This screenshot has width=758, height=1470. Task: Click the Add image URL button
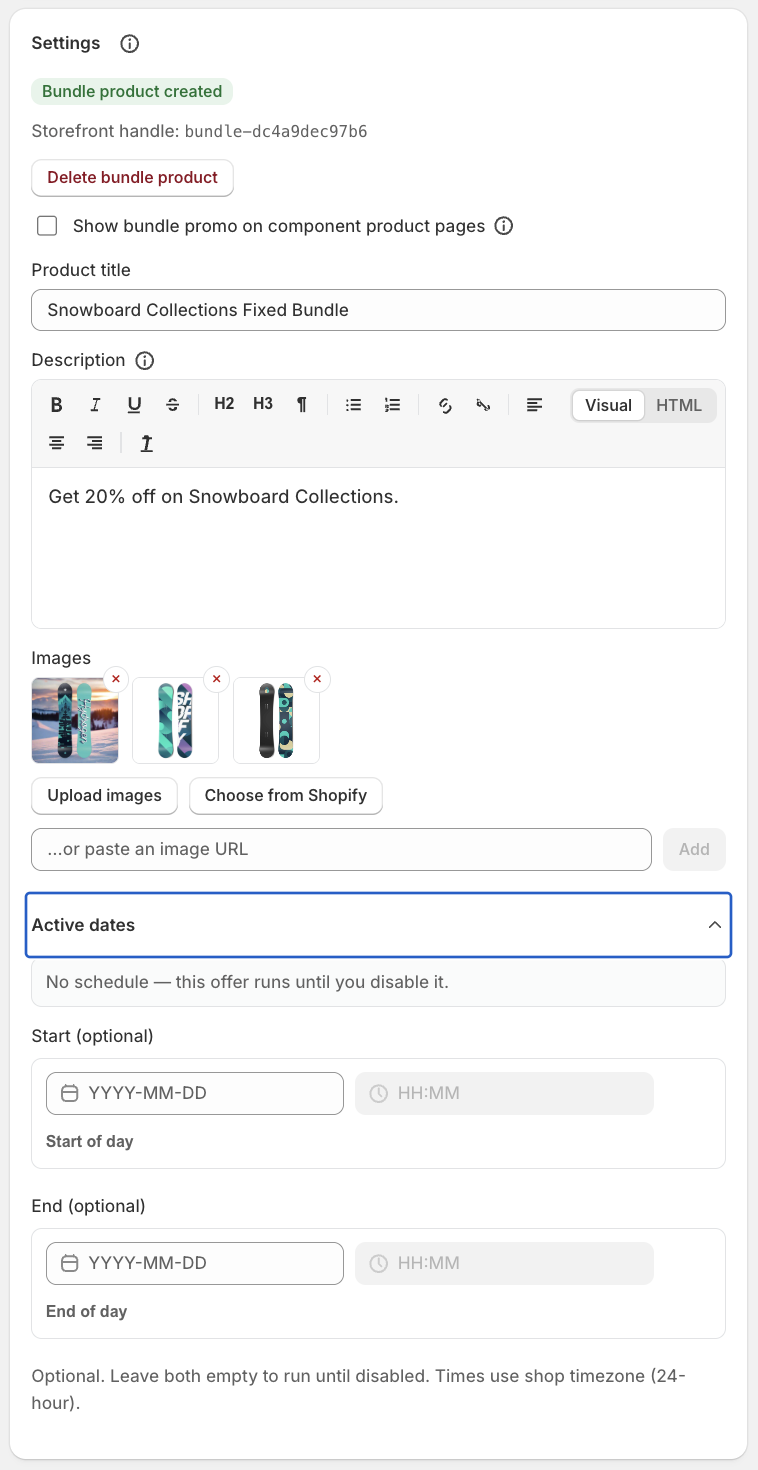[694, 849]
